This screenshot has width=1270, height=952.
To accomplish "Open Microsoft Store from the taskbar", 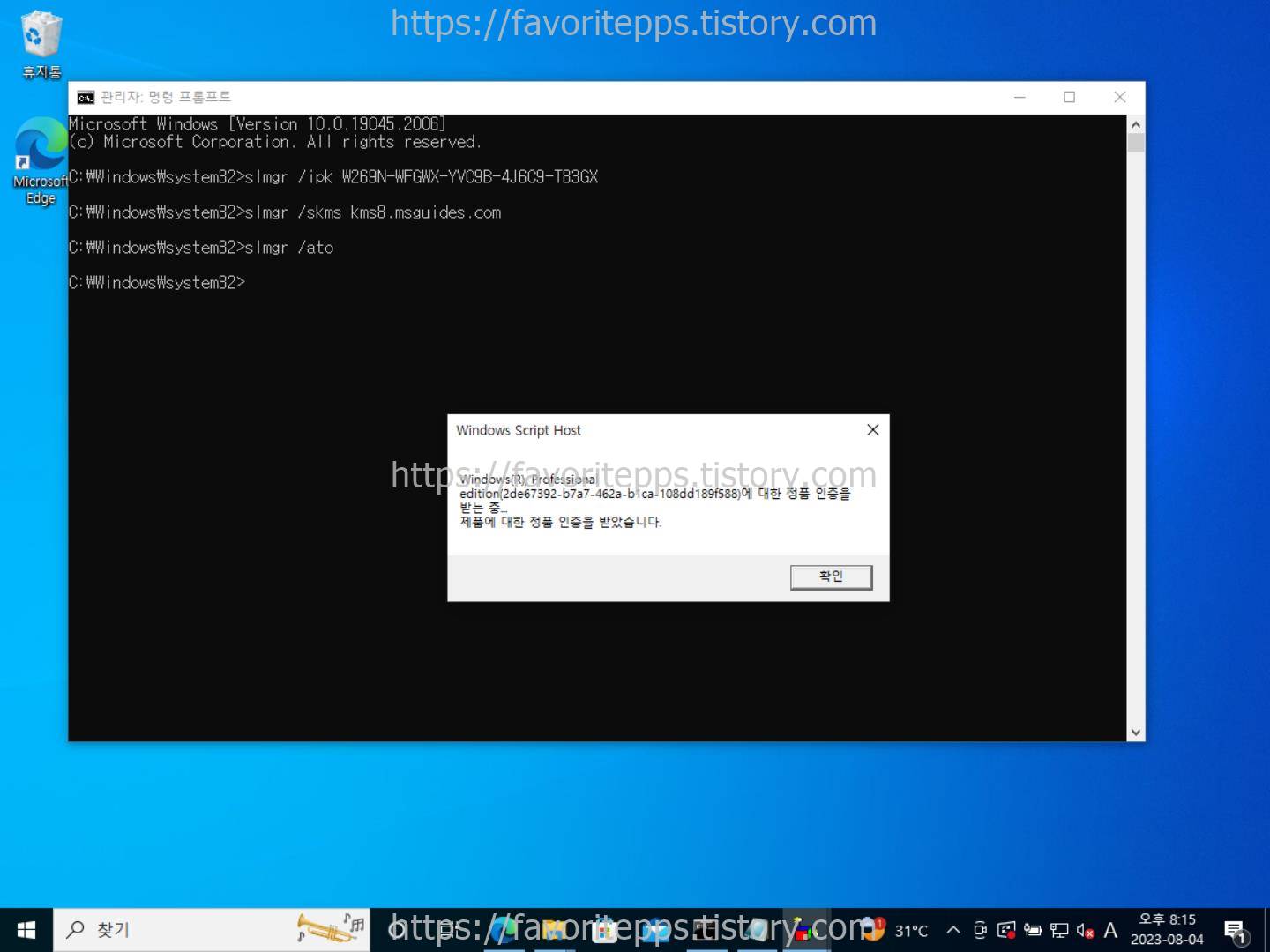I will pos(605,930).
